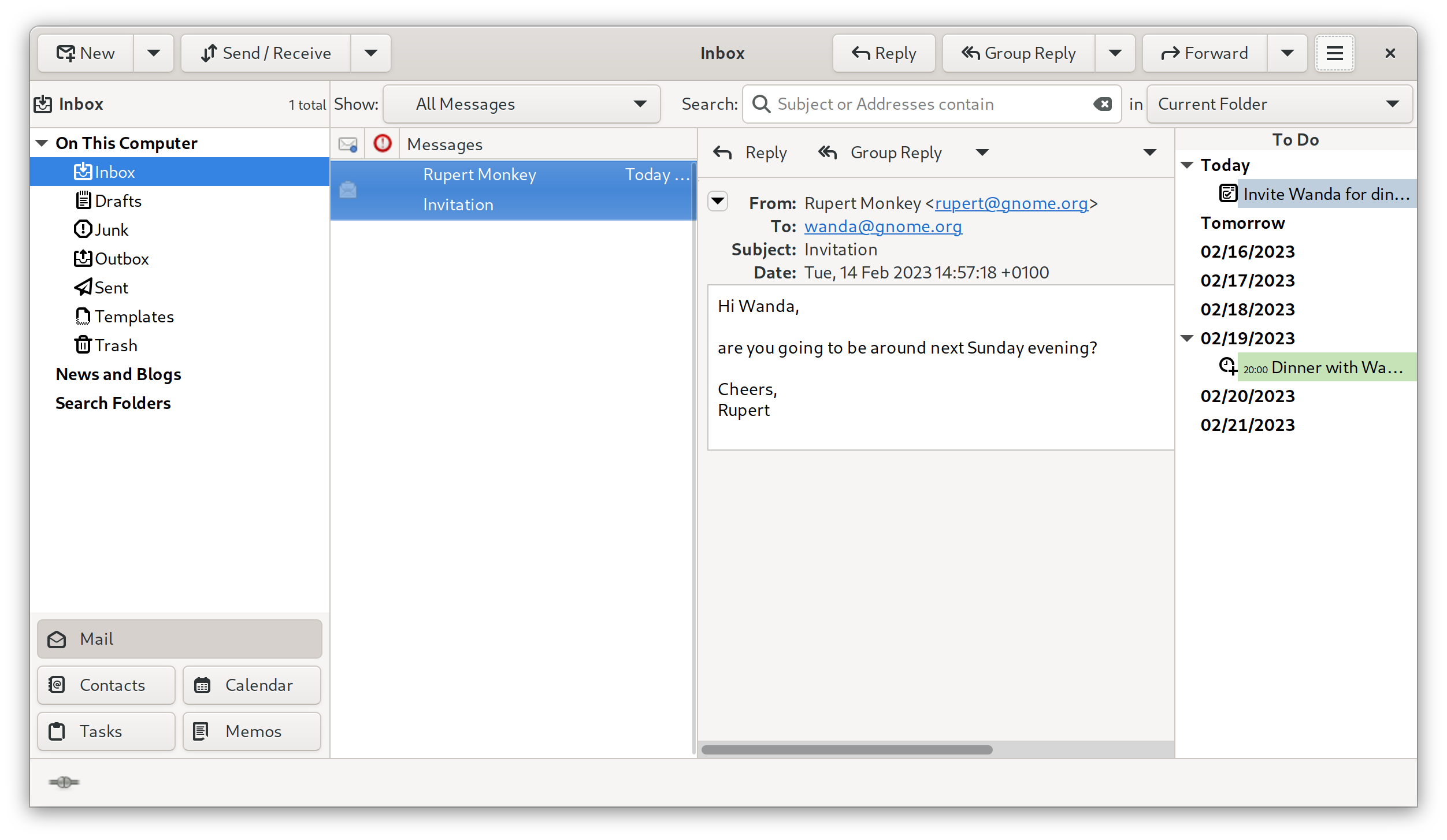Collapse the 02/19/2023 date group
The width and height of the screenshot is (1447, 840).
point(1187,339)
